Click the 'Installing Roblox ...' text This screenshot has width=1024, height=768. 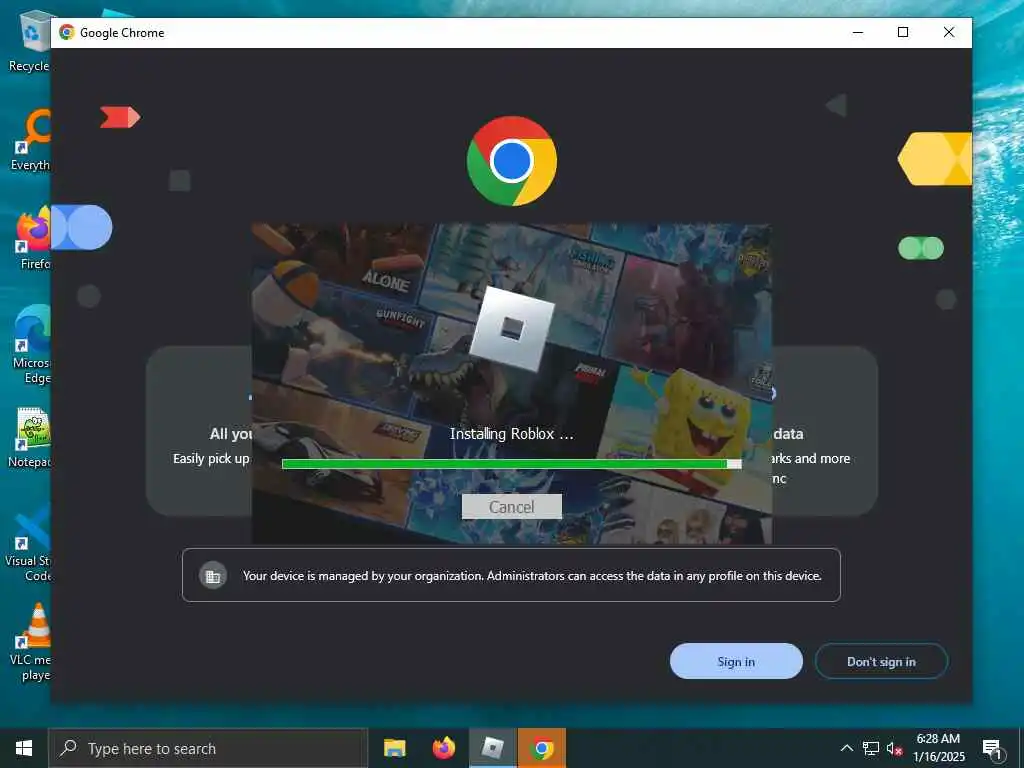511,434
